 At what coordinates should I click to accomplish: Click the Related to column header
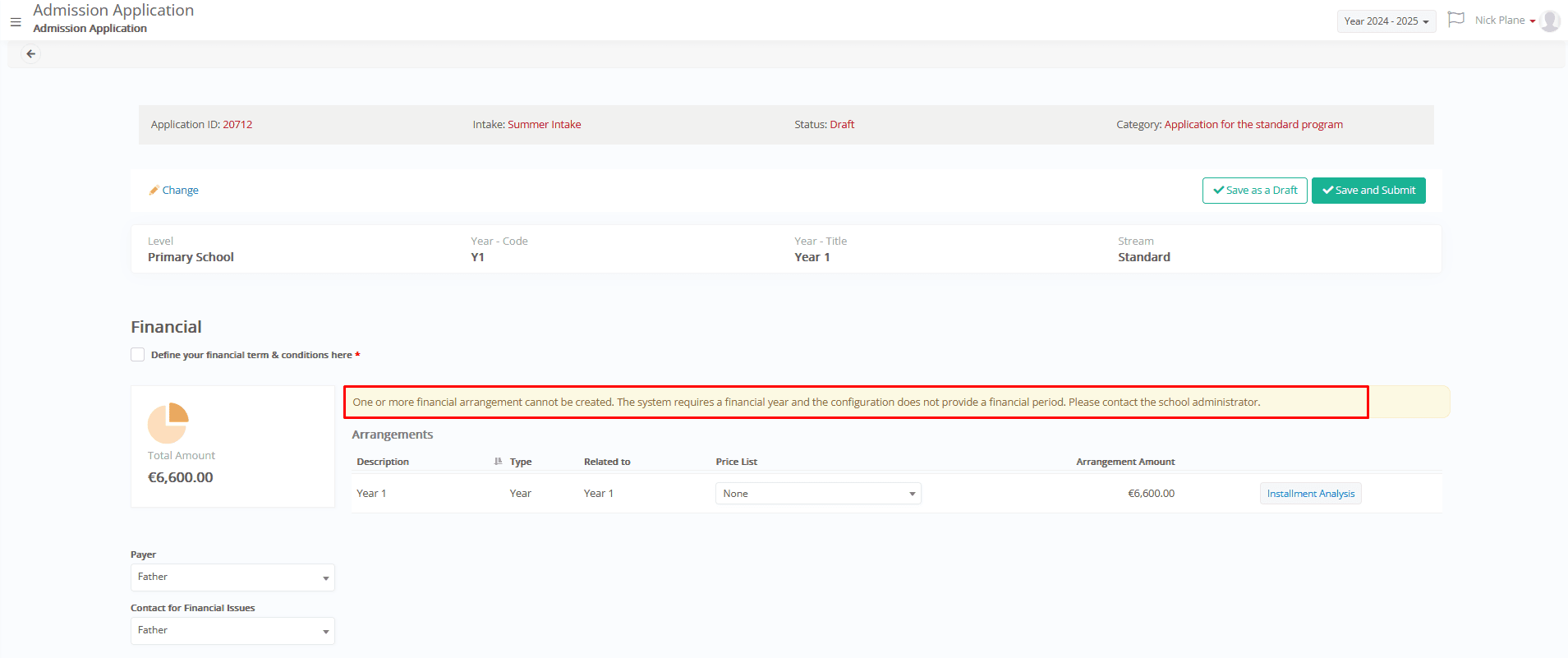(607, 462)
